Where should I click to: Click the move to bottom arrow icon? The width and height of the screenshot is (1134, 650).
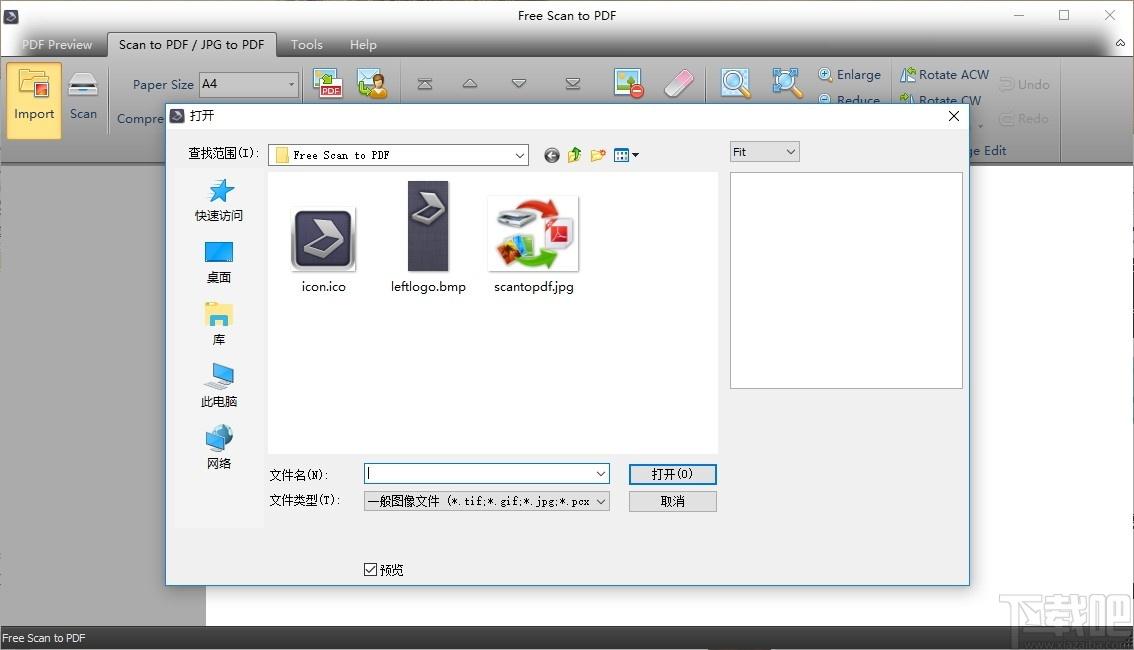573,84
